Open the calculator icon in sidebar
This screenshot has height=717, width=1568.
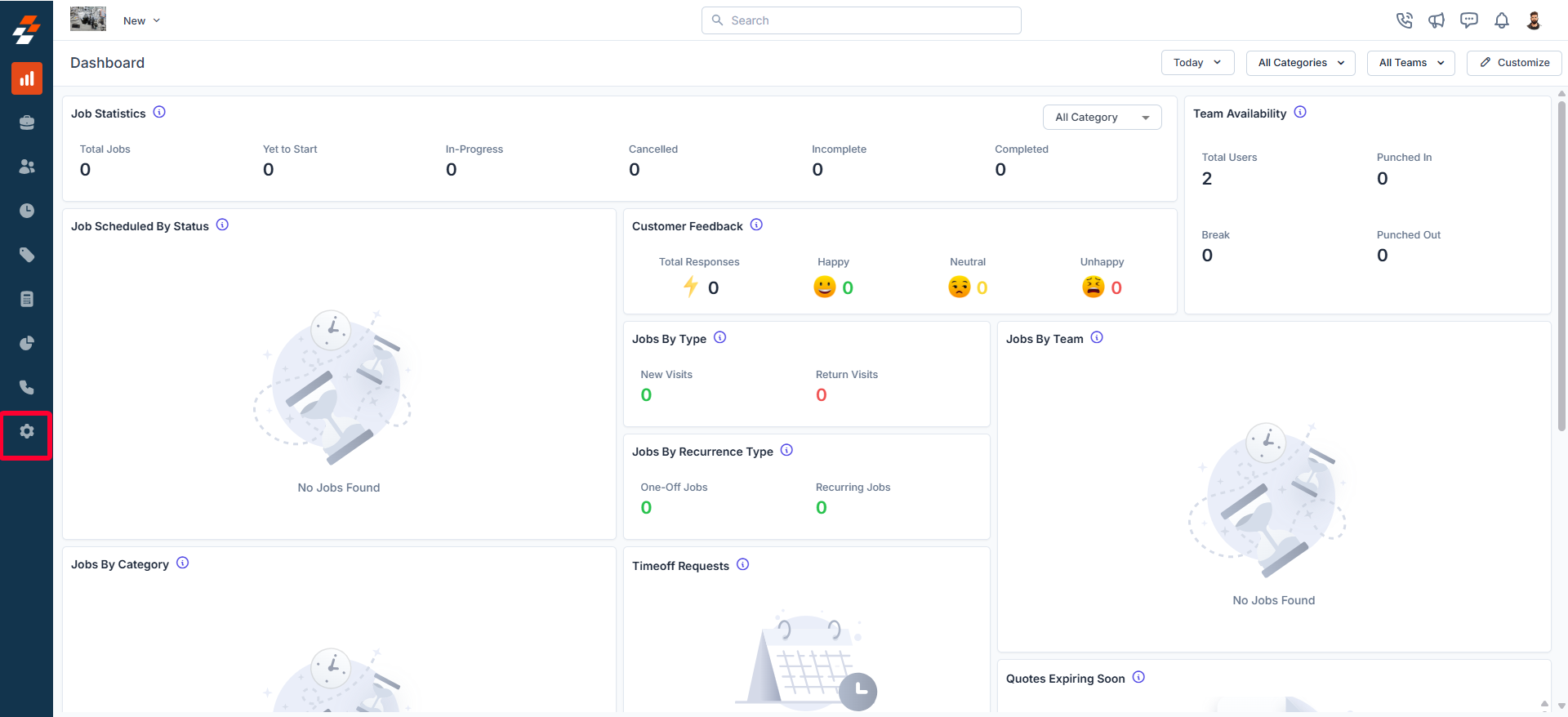point(27,299)
